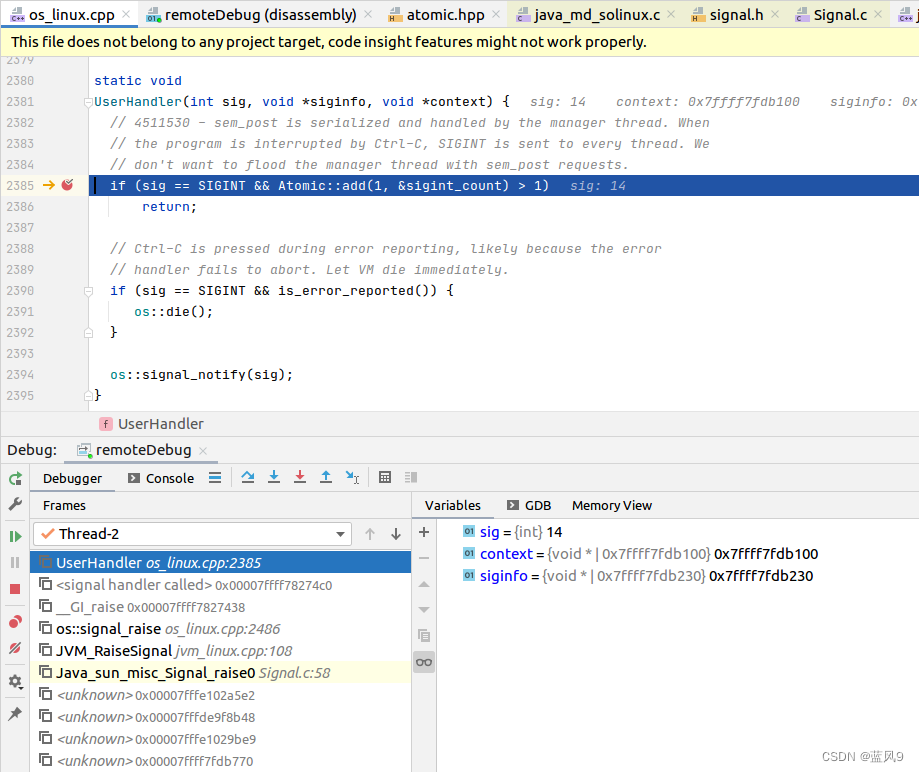Open the Evaluate Expression calculator icon
The width and height of the screenshot is (919, 772).
tap(385, 478)
